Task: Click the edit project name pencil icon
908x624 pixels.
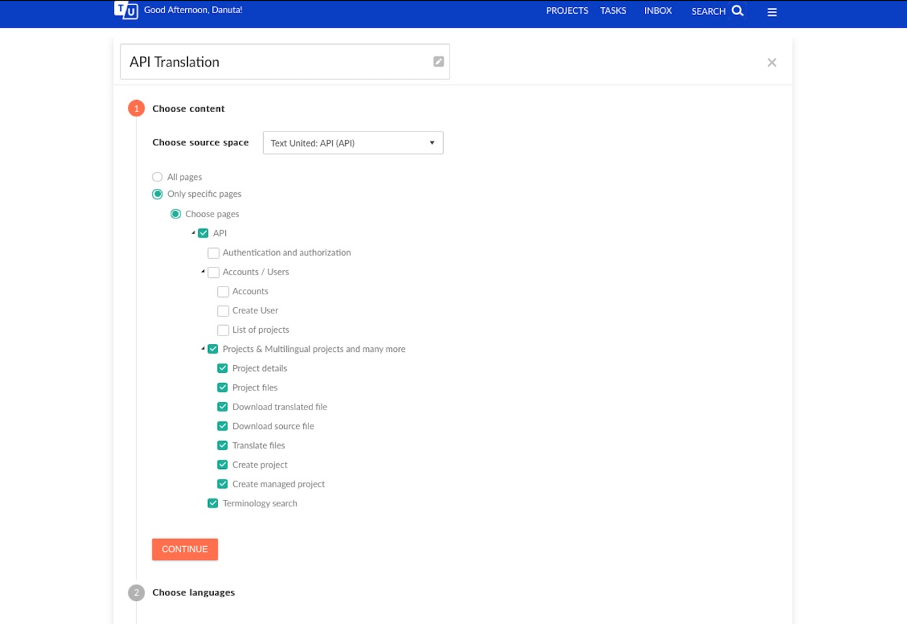Action: 438,61
